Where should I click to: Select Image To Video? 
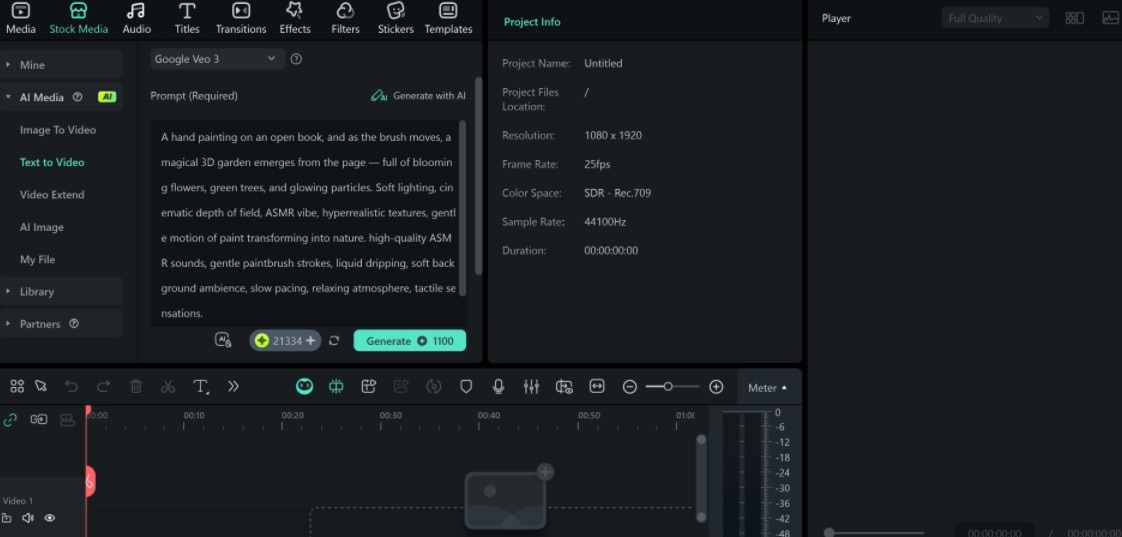click(x=58, y=130)
